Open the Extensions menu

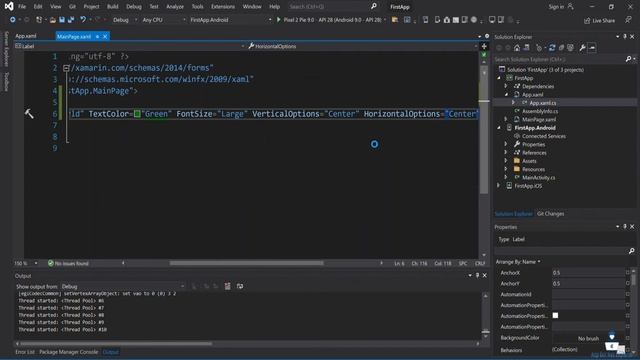pyautogui.click(x=223, y=7)
